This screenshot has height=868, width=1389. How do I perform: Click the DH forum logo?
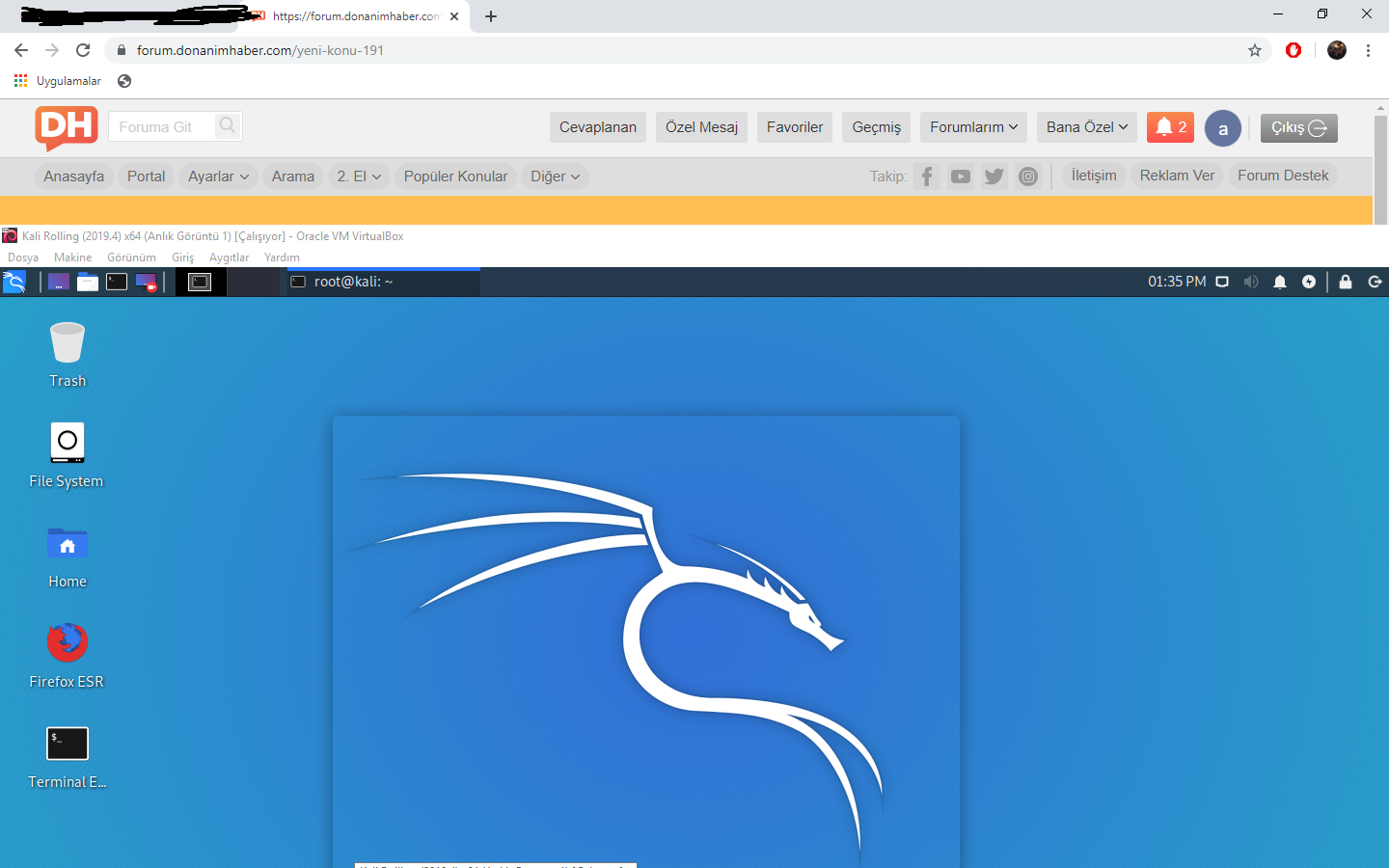click(x=67, y=127)
